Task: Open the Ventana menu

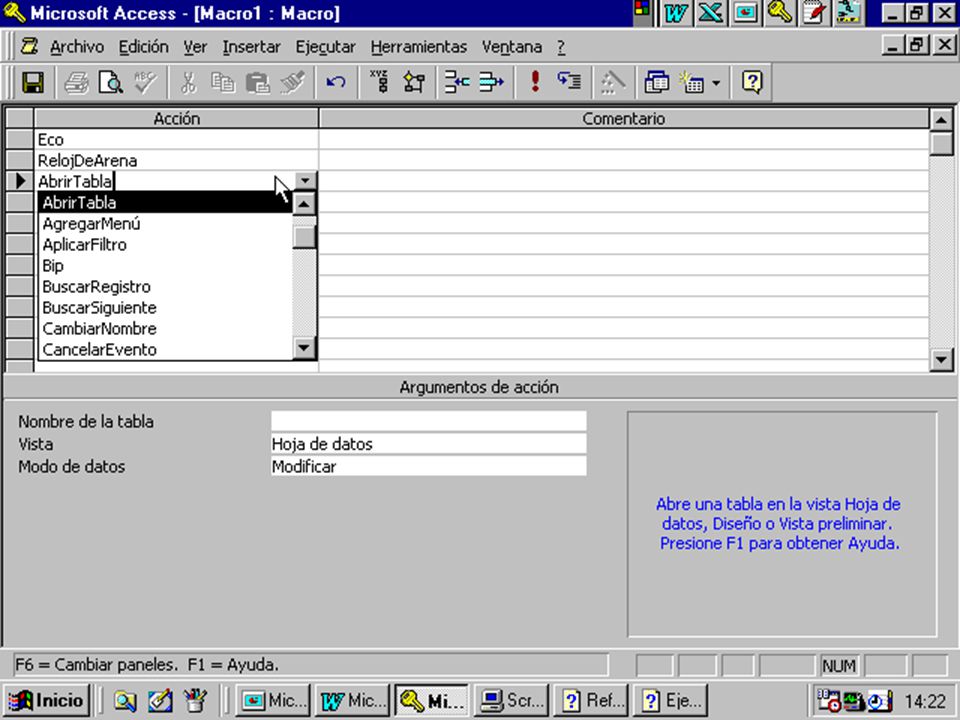Action: (x=512, y=47)
